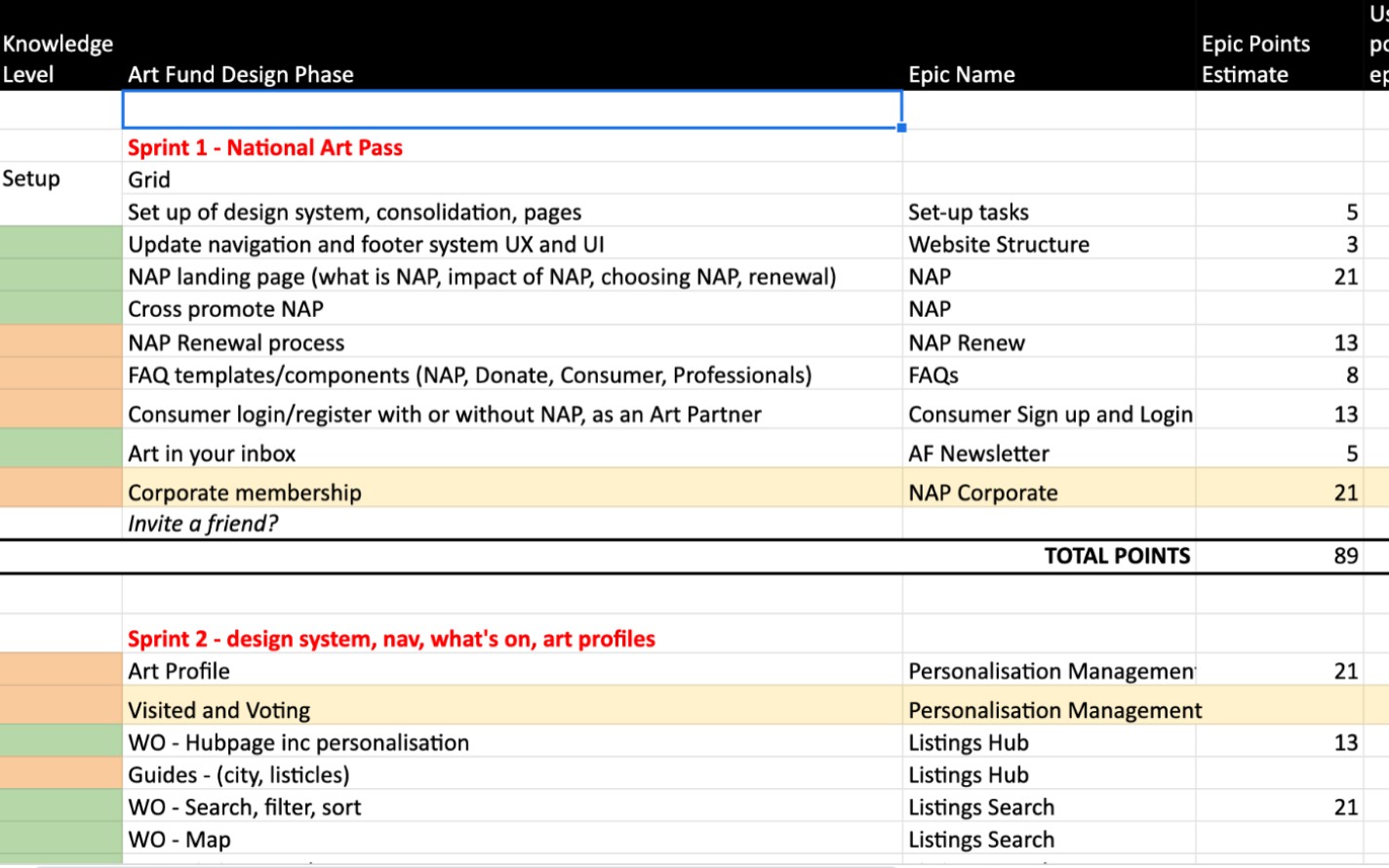Click 'Set up of design system, consolidation, pages'
Screen dimensions: 1389x868
click(512, 212)
